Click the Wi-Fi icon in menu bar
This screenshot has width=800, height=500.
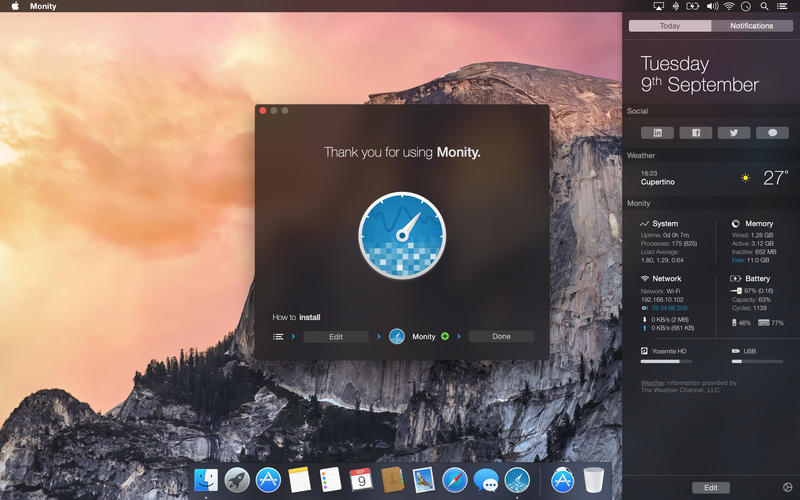[729, 6]
